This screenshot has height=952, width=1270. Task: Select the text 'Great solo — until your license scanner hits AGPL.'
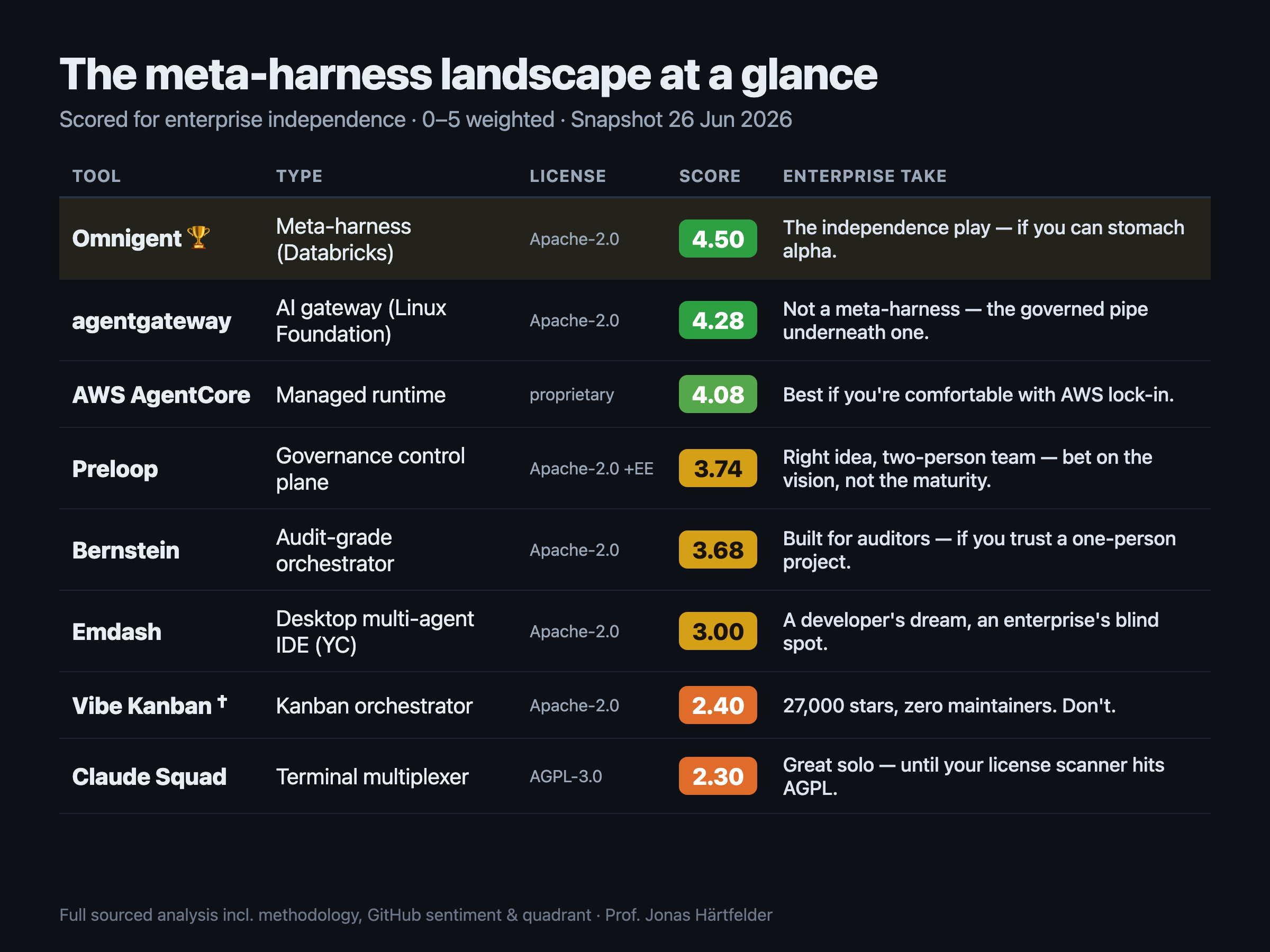point(974,777)
